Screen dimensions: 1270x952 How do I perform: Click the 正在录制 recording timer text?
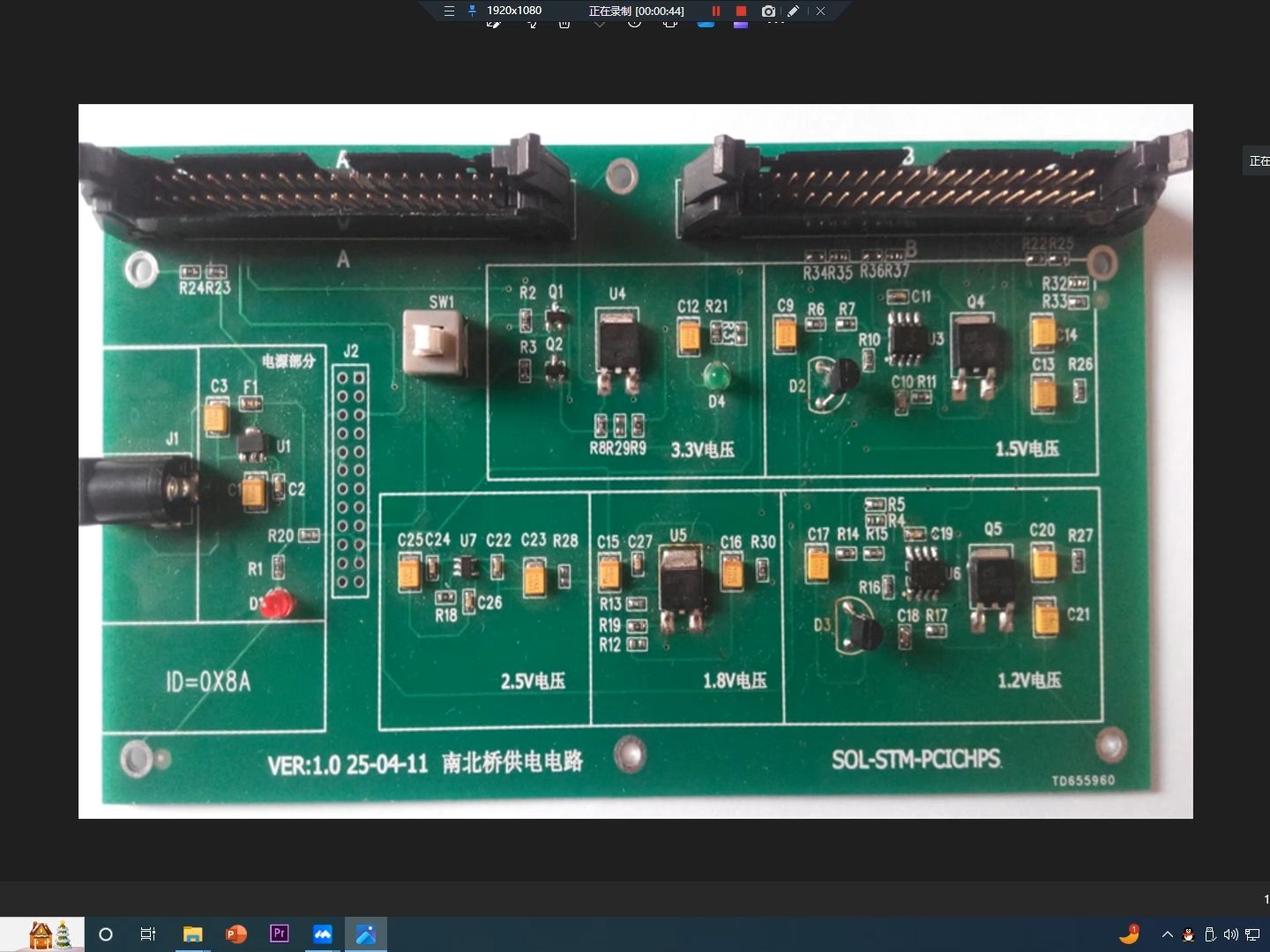click(x=636, y=11)
